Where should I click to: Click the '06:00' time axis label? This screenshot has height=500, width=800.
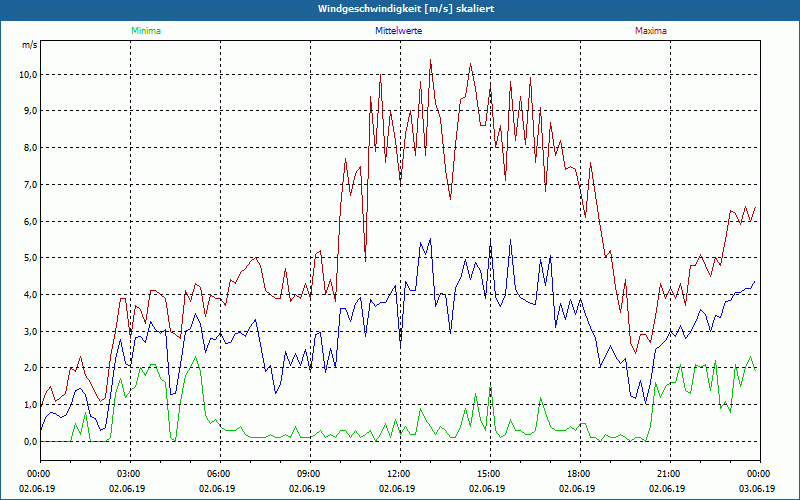220,474
